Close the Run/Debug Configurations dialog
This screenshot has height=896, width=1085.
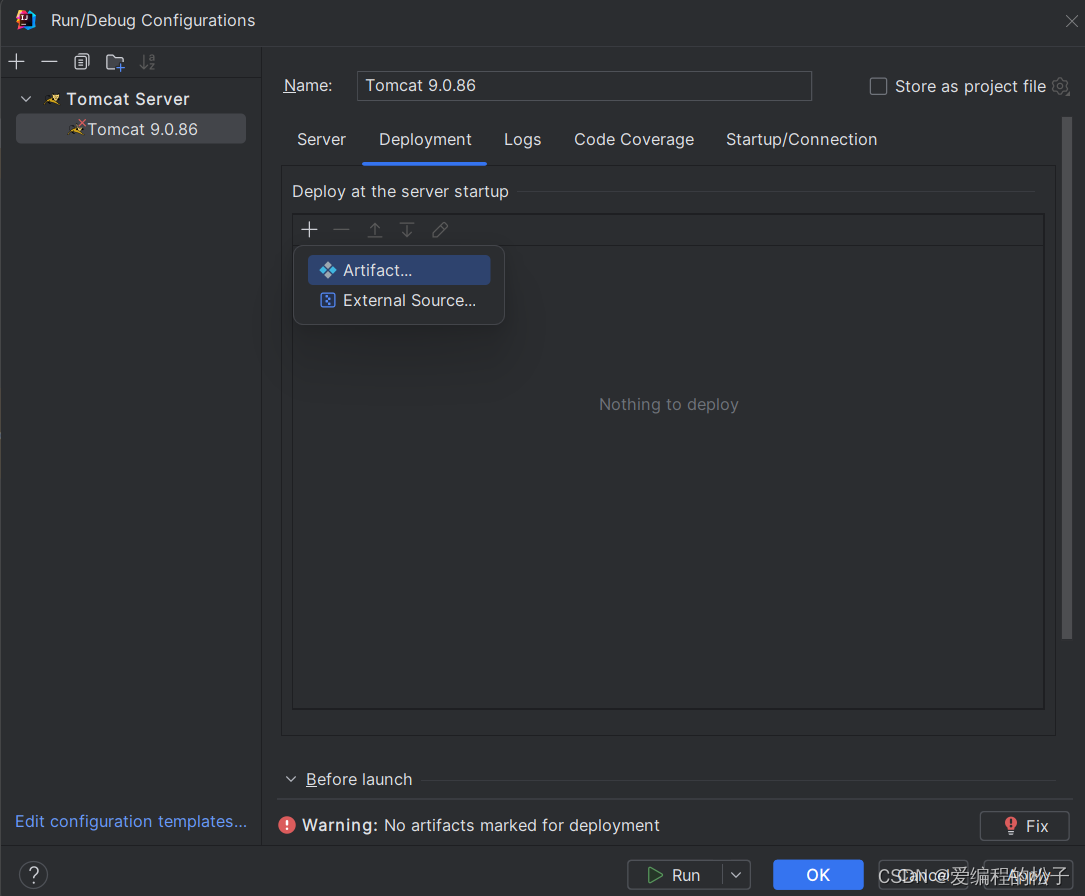click(1071, 21)
